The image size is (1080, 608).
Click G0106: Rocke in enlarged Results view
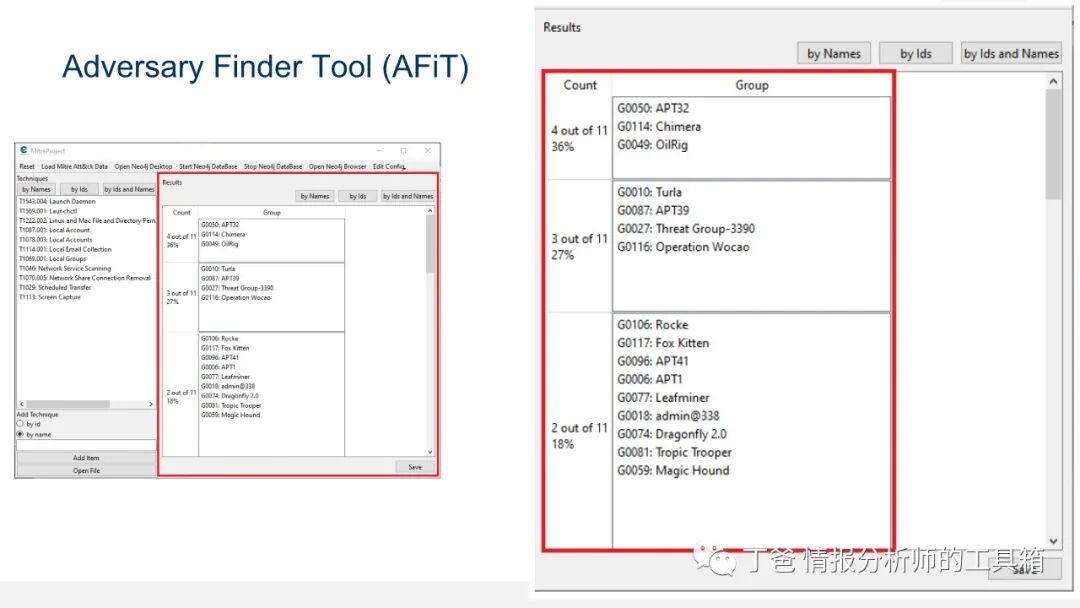652,325
